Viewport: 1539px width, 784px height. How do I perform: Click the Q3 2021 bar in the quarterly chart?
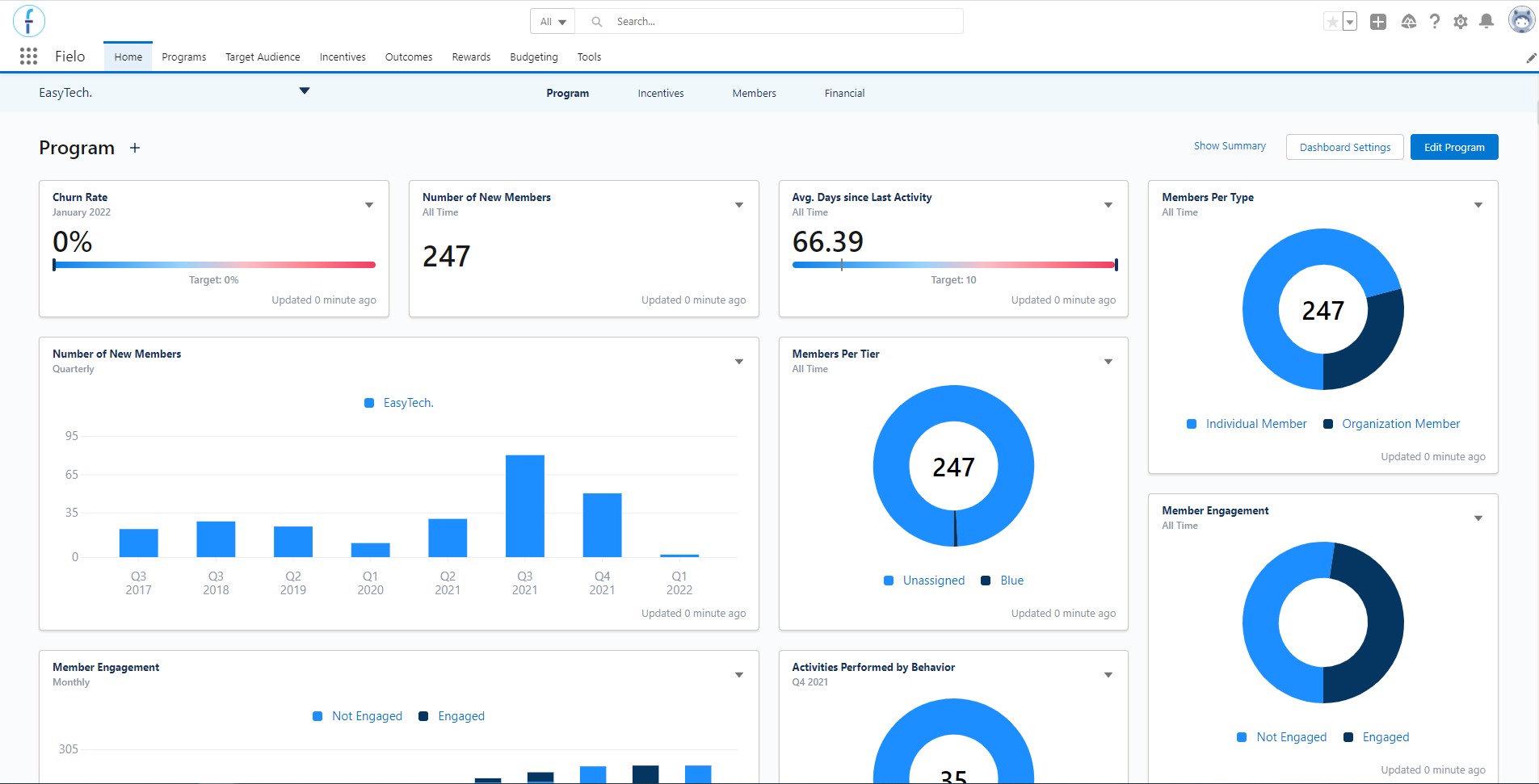525,506
